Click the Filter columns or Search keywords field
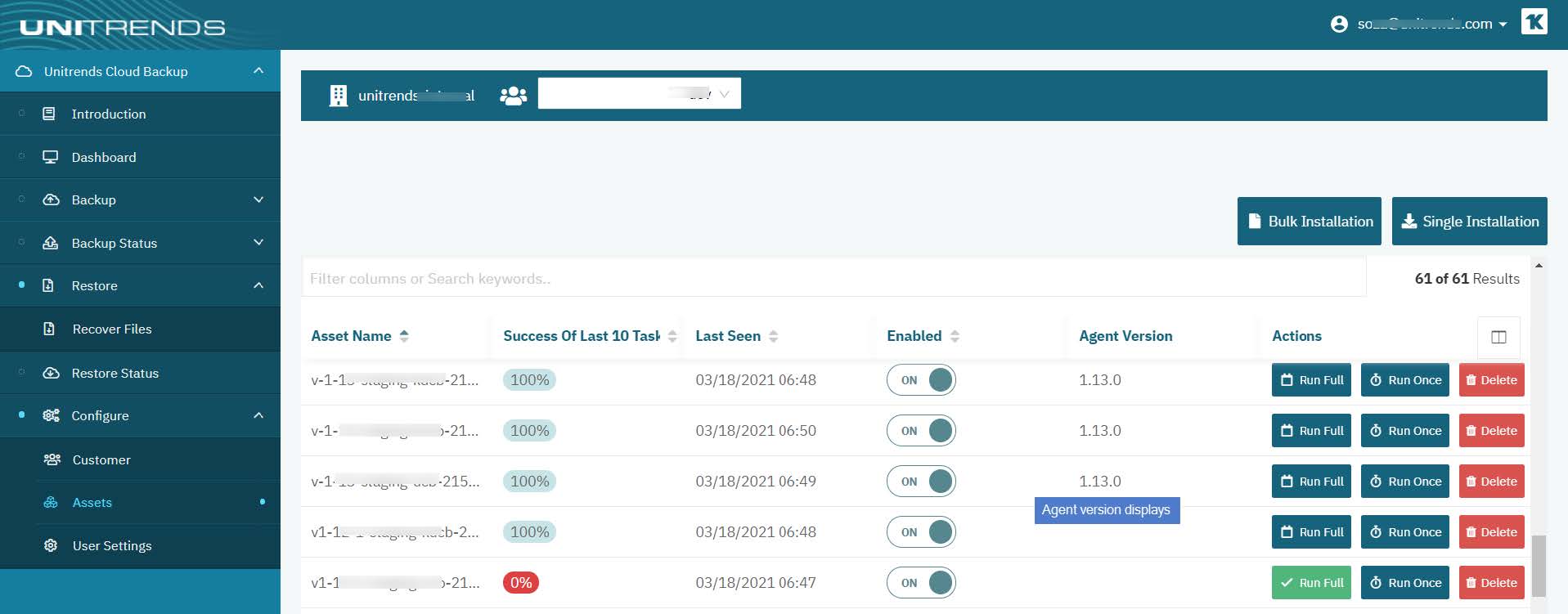 833,278
